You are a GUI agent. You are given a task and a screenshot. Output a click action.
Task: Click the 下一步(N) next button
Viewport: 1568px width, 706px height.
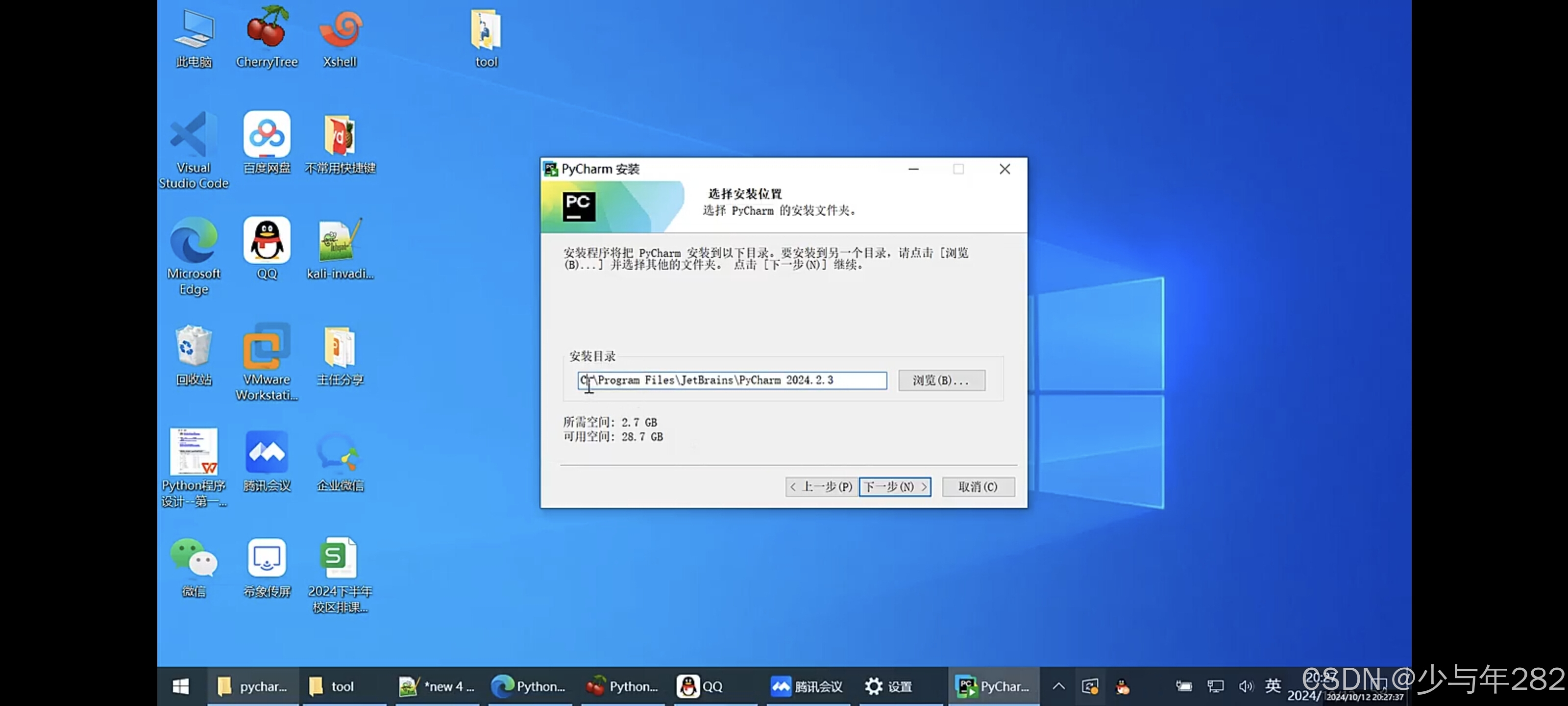(x=895, y=487)
